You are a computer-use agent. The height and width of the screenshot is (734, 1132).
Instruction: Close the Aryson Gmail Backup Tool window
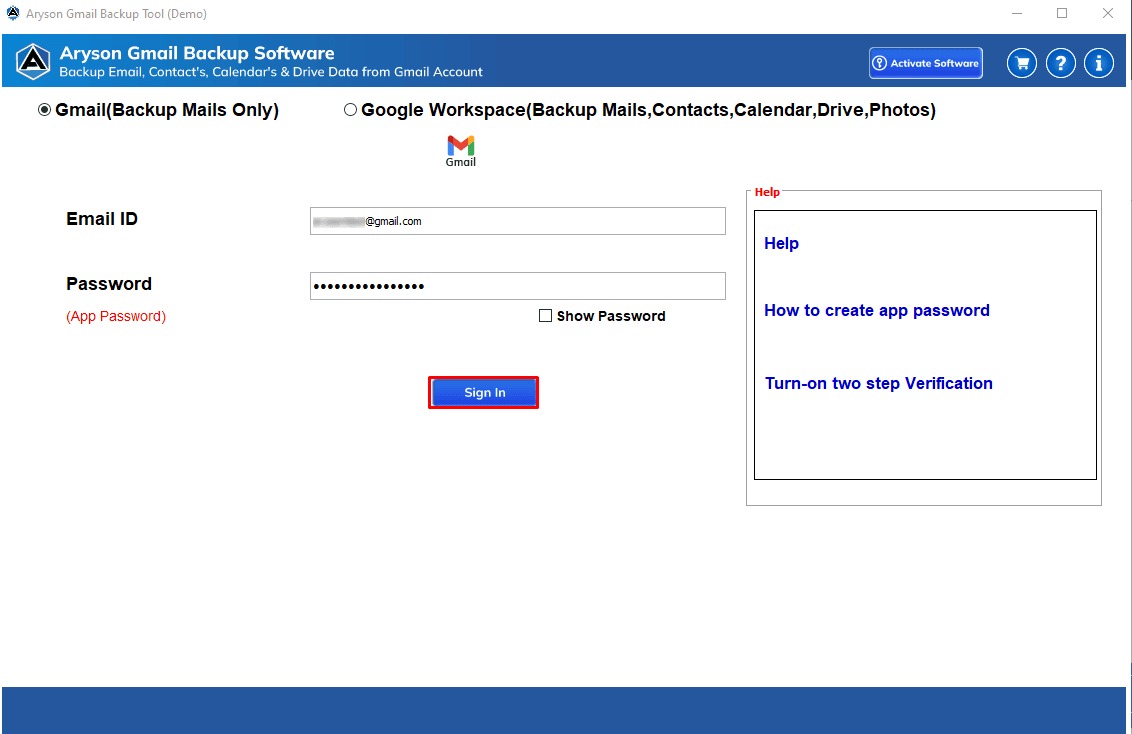coord(1107,14)
